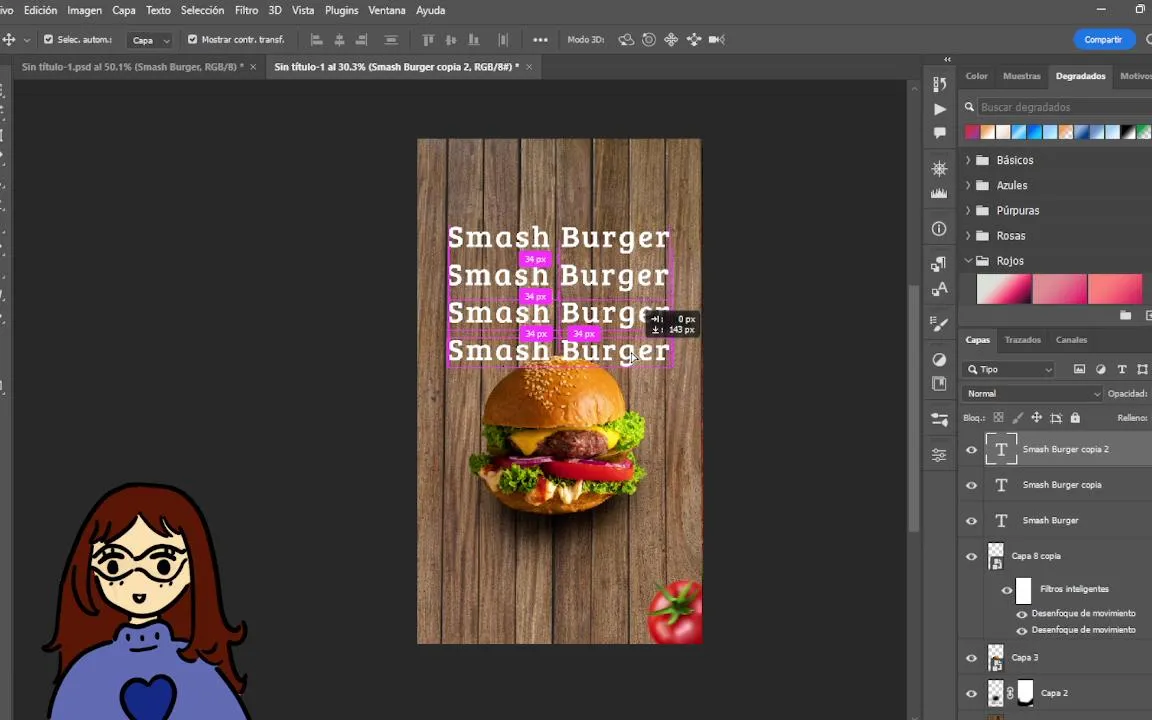Open the Character Styles panel icon
The width and height of the screenshot is (1152, 720).
pyautogui.click(x=939, y=289)
